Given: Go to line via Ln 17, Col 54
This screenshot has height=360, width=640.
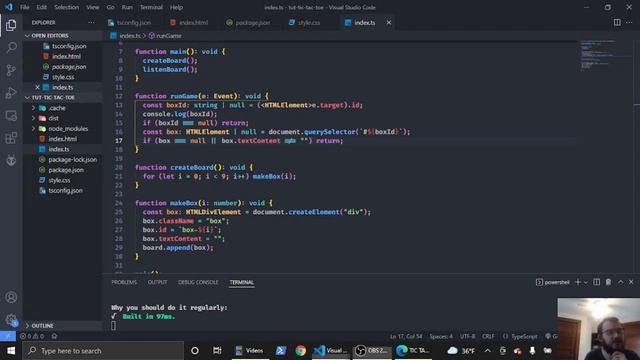Looking at the screenshot, I should tap(406, 336).
